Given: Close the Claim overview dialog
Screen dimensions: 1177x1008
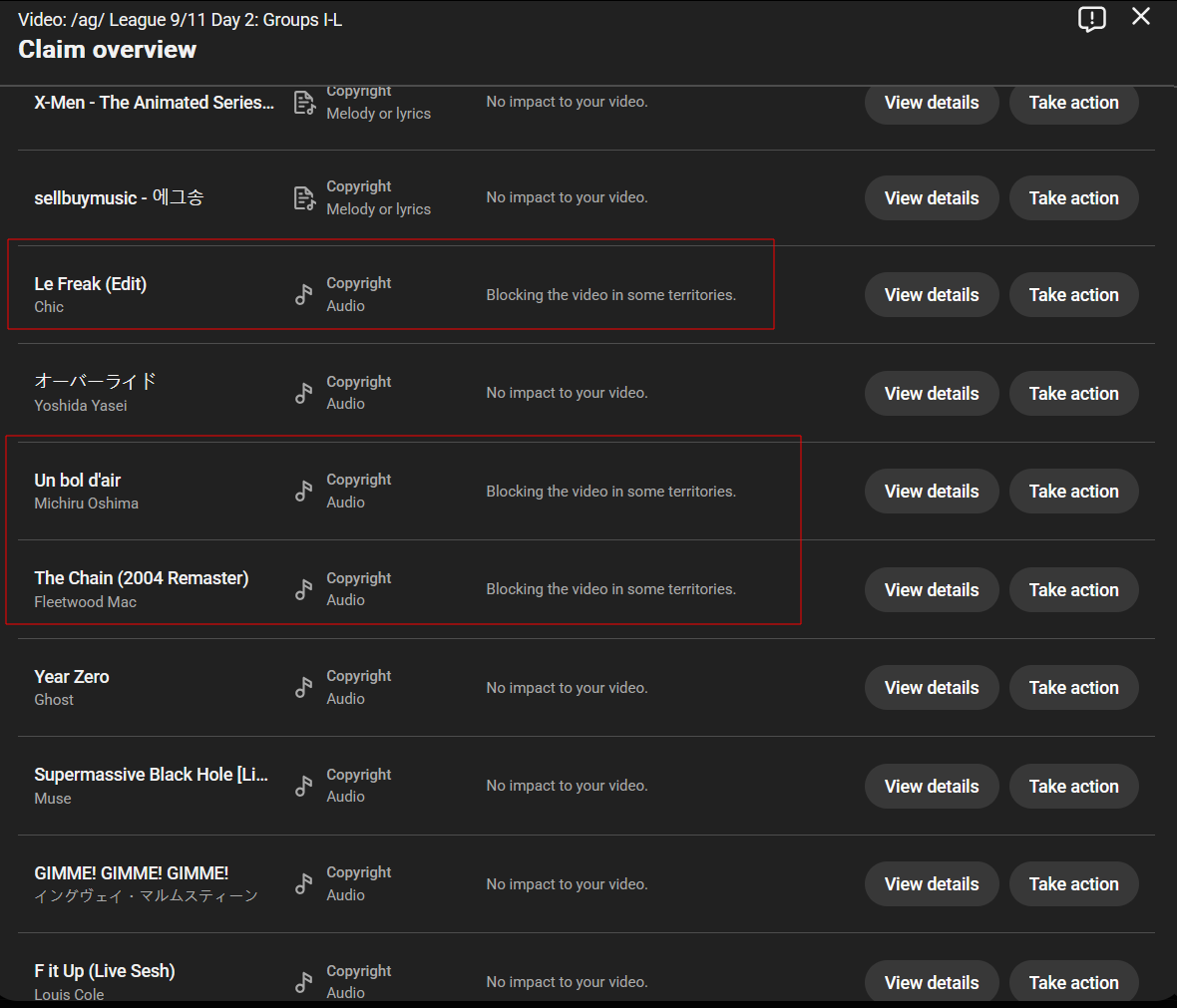Looking at the screenshot, I should click(x=1140, y=17).
